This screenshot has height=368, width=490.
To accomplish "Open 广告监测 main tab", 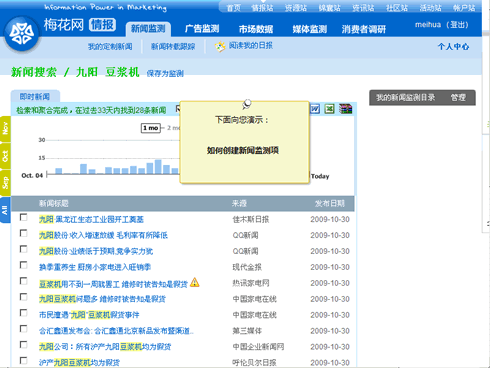I will (x=202, y=29).
